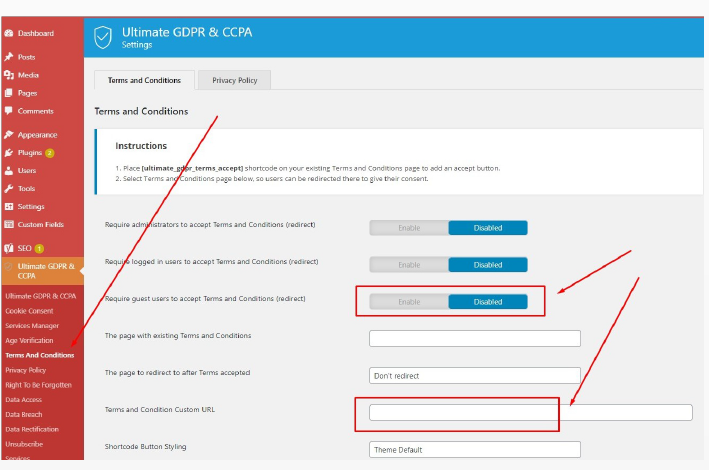
Task: Open existing Terms and Conditions page dropdown
Action: tap(475, 338)
